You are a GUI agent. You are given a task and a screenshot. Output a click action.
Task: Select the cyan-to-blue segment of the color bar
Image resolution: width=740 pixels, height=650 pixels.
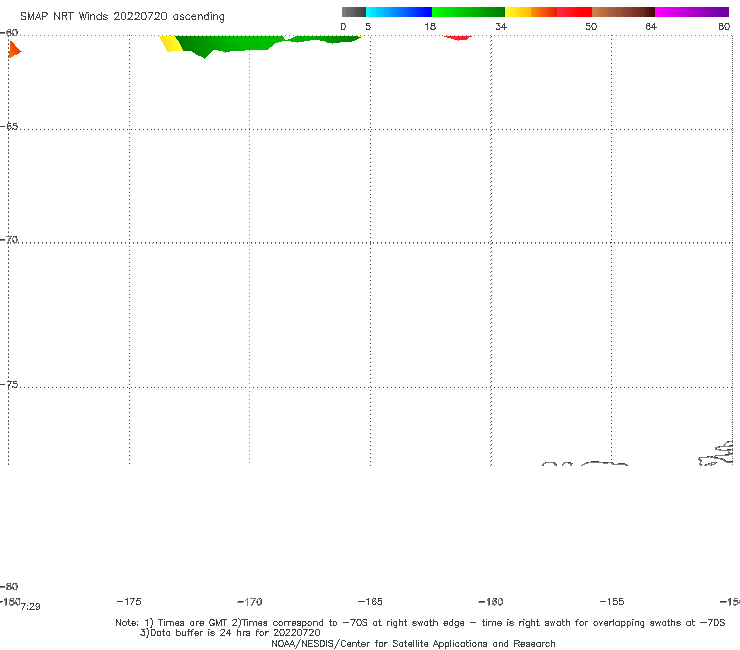[x=399, y=12]
